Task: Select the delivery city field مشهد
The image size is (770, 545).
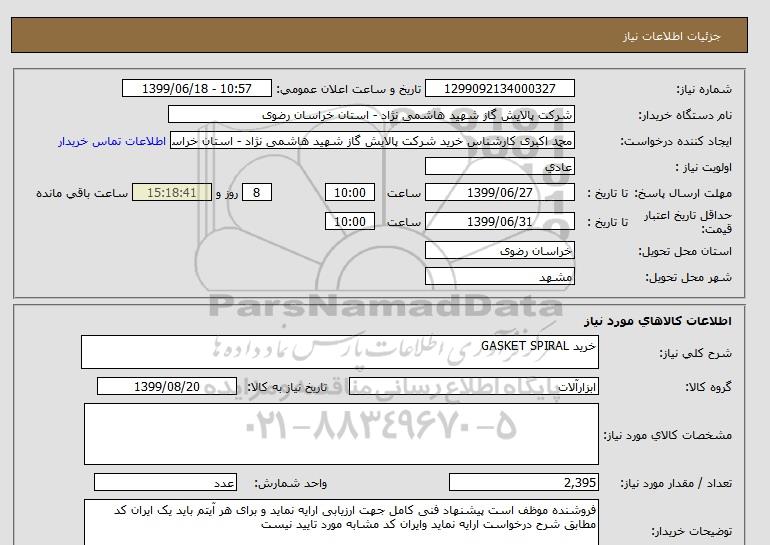Action: (x=499, y=276)
